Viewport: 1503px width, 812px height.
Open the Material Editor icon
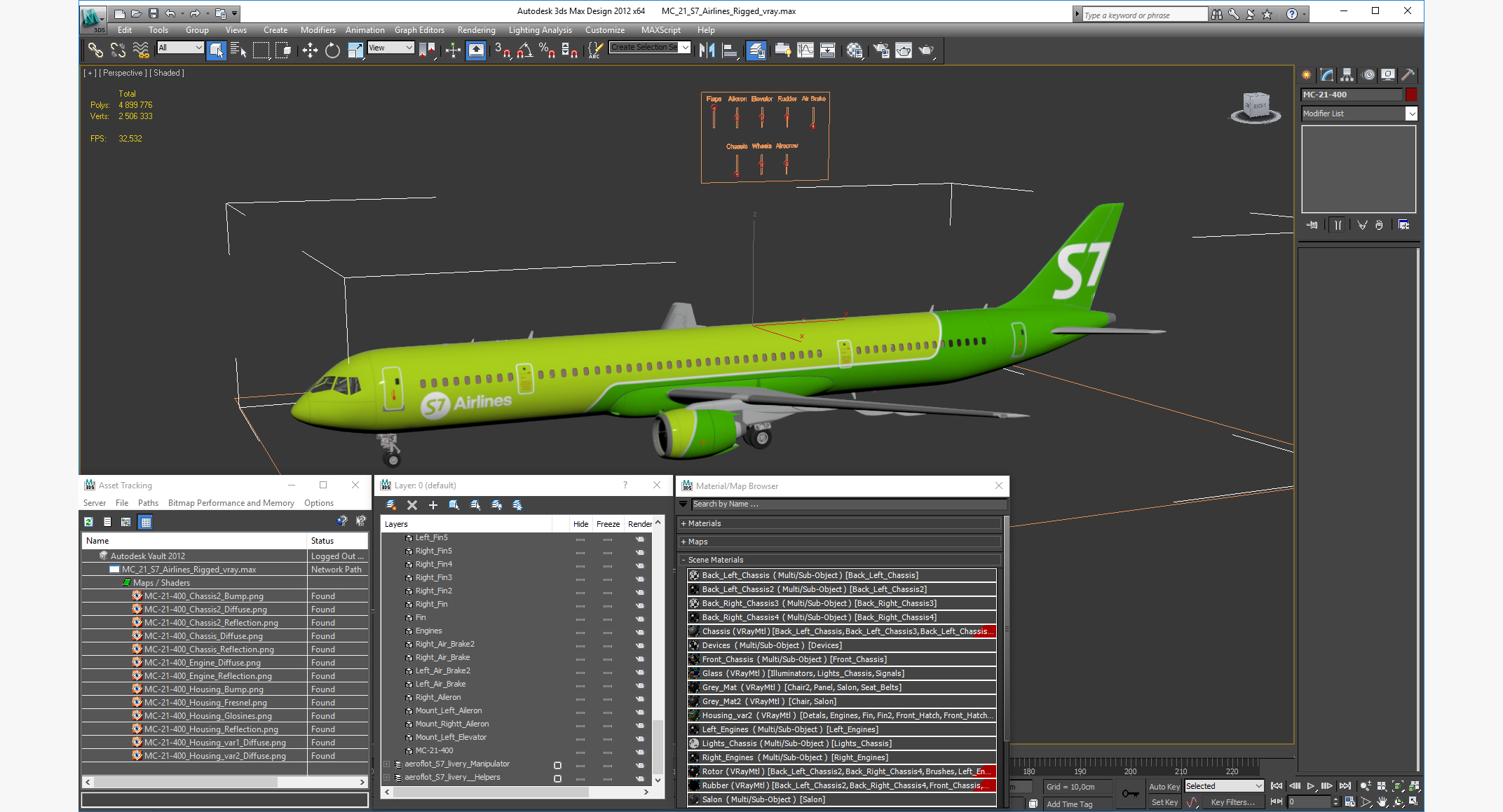(854, 50)
